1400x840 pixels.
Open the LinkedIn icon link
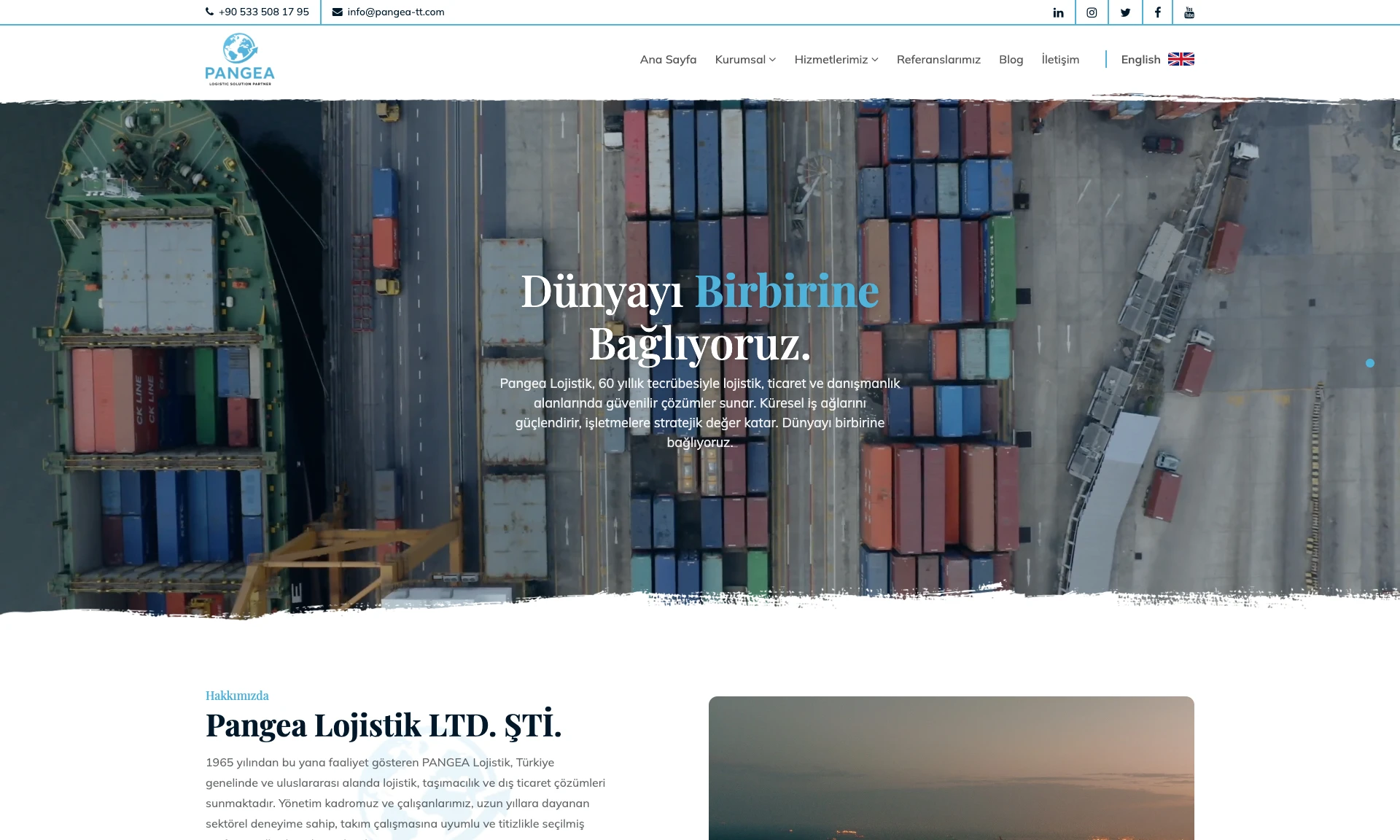coord(1058,12)
